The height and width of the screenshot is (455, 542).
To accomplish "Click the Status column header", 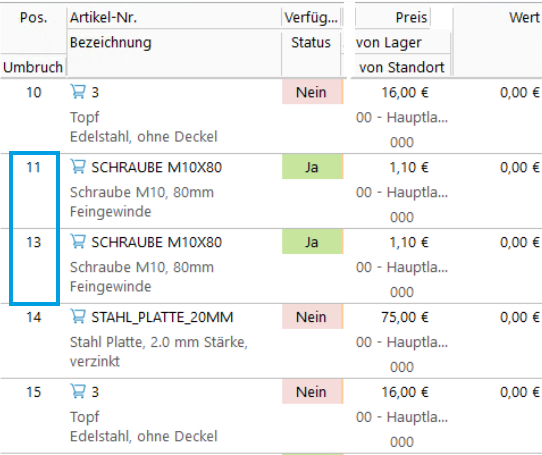I will pos(311,43).
